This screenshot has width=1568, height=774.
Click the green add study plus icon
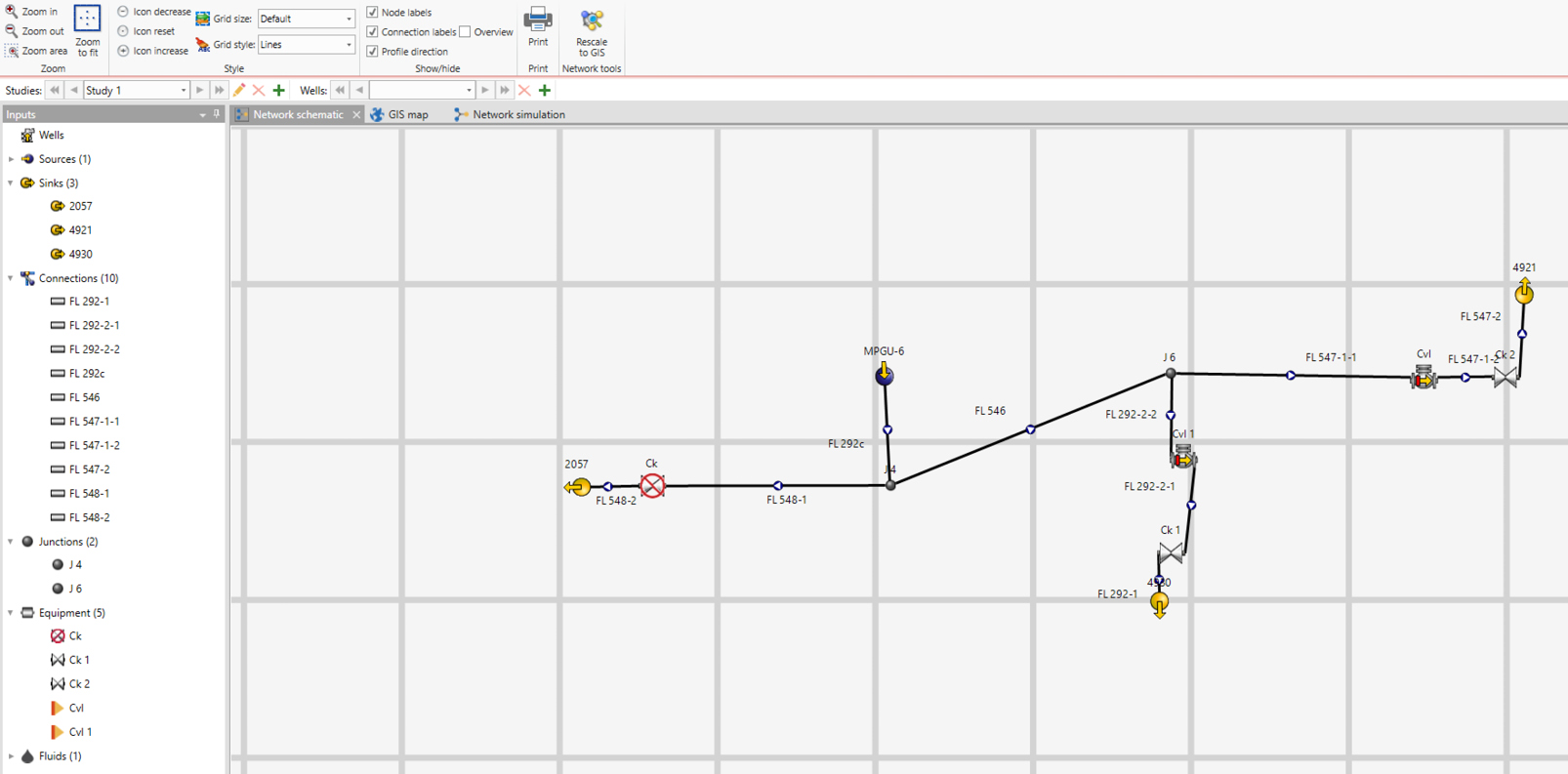[x=279, y=91]
